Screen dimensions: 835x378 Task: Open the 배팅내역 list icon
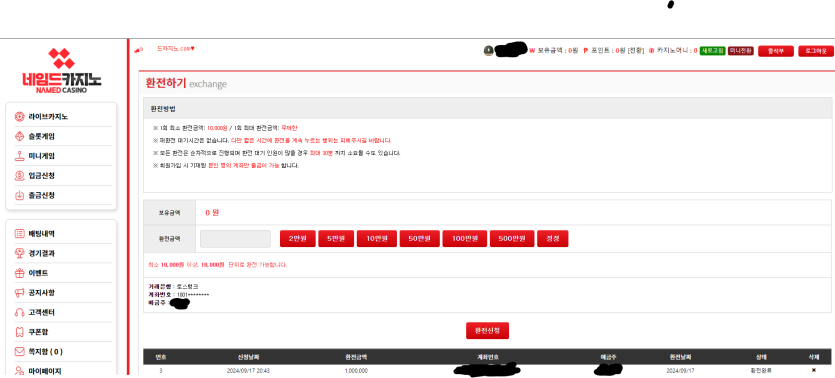coord(19,234)
